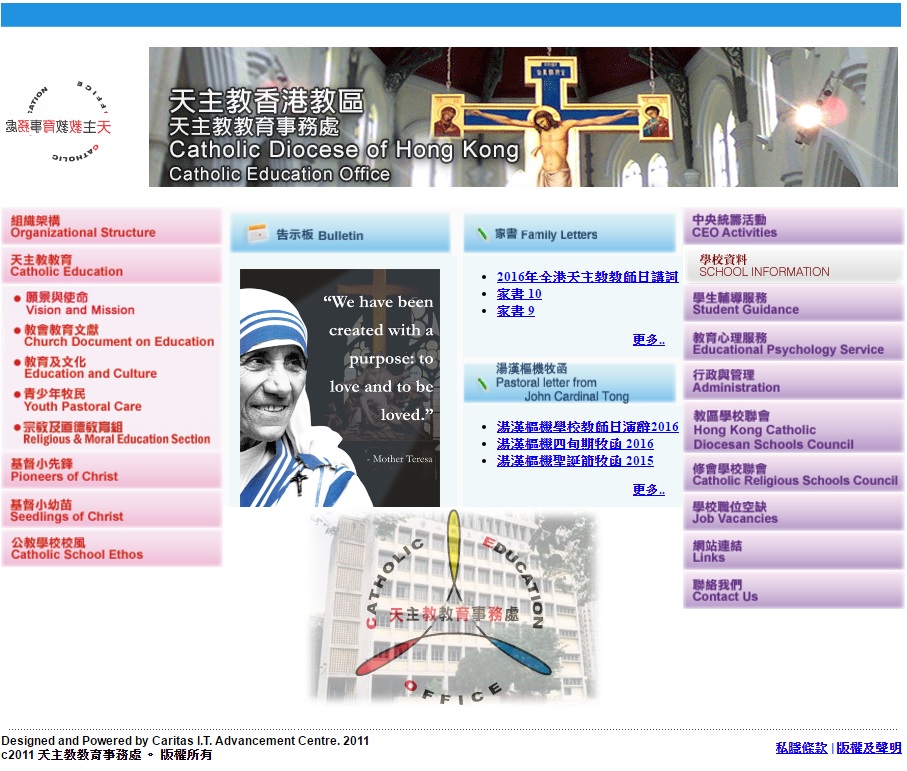Click 更多 under Family Letters
The height and width of the screenshot is (771, 907).
click(648, 340)
